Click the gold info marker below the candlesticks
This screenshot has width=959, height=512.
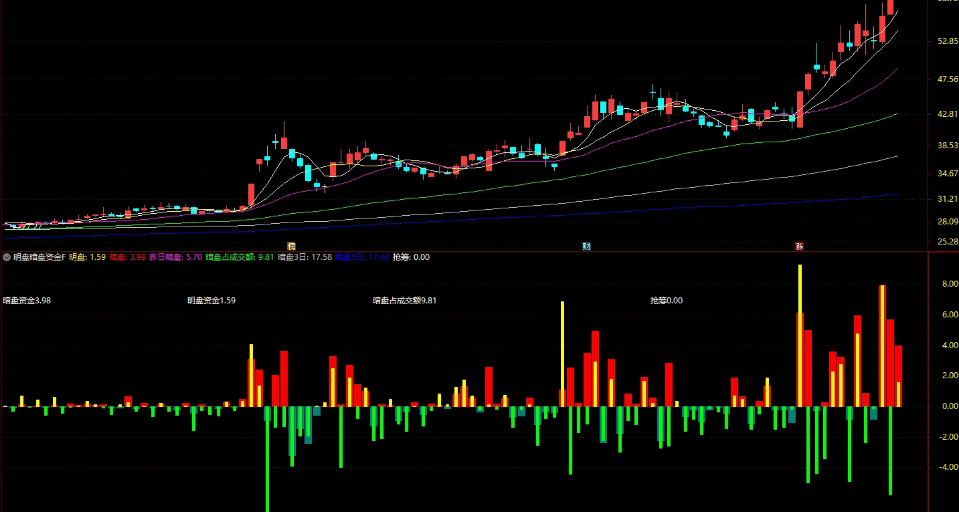coord(291,247)
